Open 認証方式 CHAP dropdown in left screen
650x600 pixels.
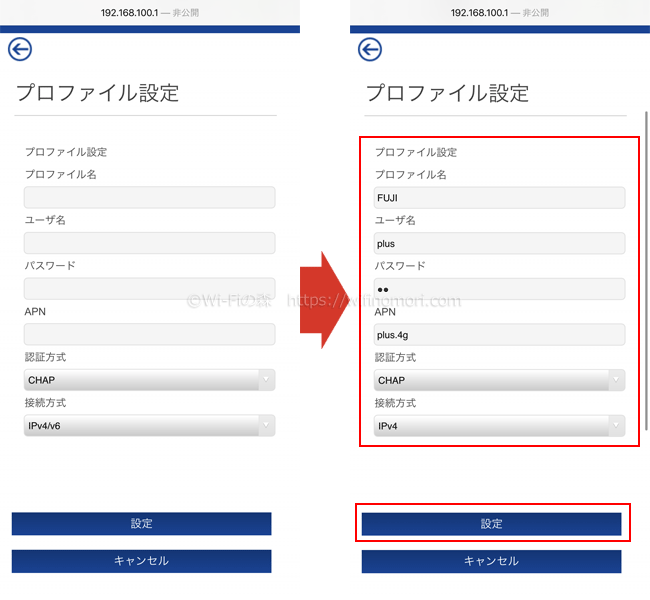pos(150,380)
